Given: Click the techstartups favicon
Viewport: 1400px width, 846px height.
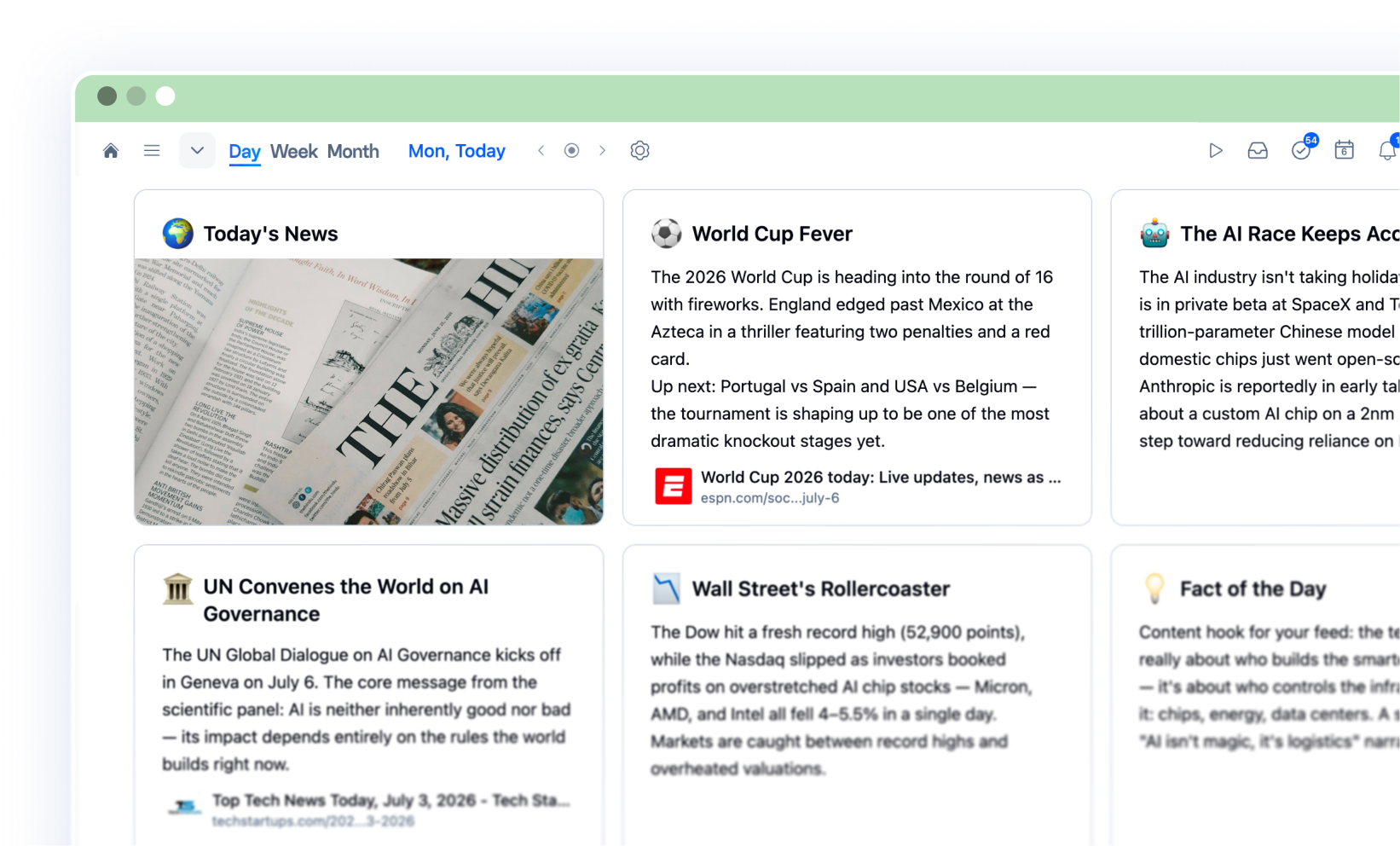Looking at the screenshot, I should point(184,807).
